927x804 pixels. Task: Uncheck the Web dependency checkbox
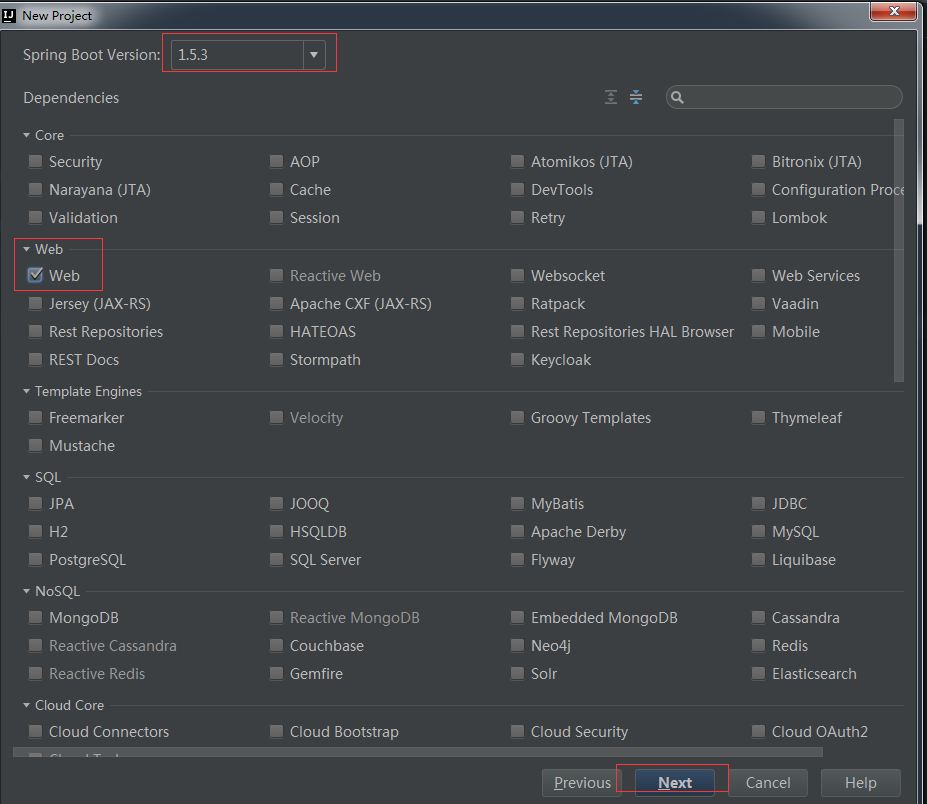pyautogui.click(x=35, y=275)
